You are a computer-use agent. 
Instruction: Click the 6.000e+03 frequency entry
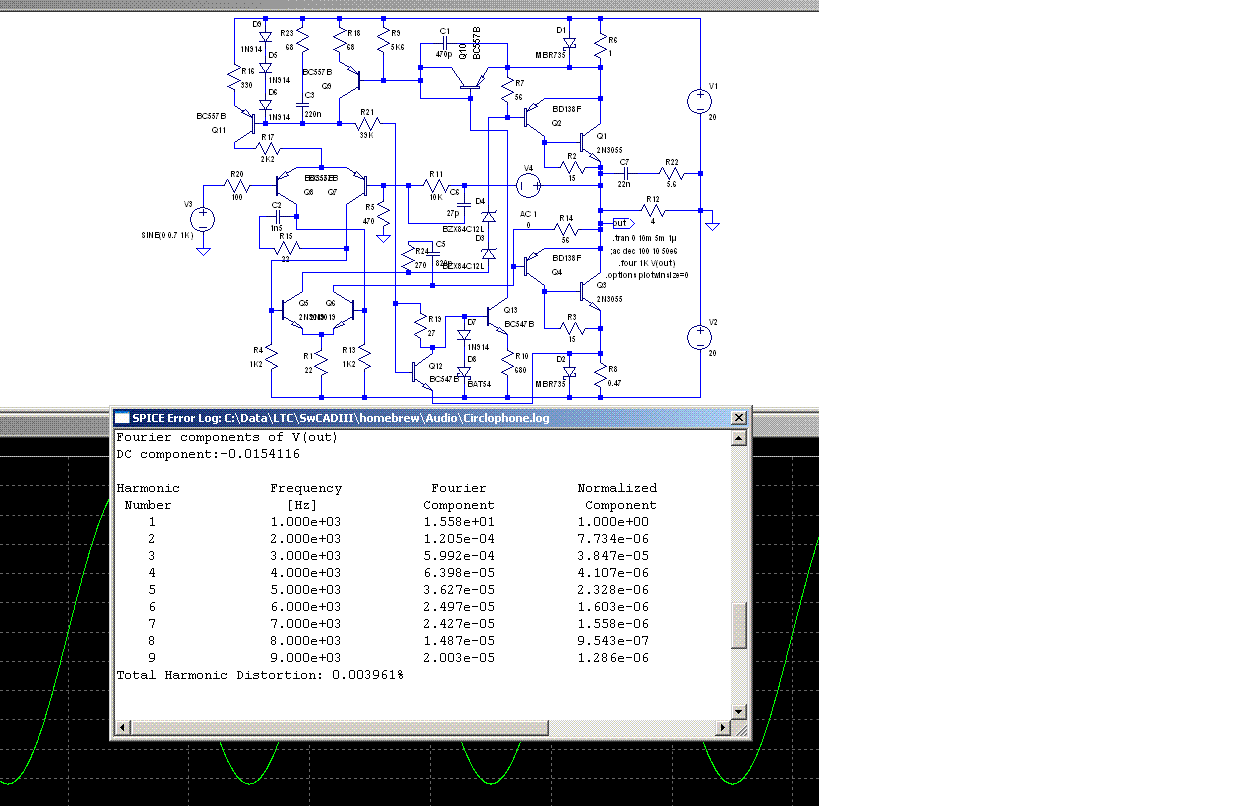305,607
